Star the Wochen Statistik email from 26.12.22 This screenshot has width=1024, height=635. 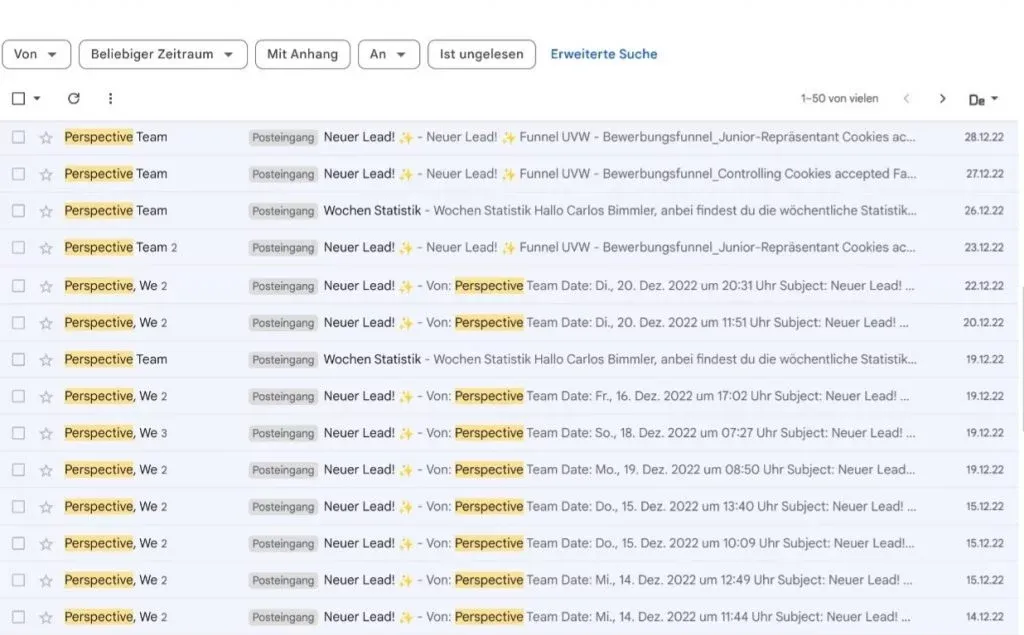46,212
